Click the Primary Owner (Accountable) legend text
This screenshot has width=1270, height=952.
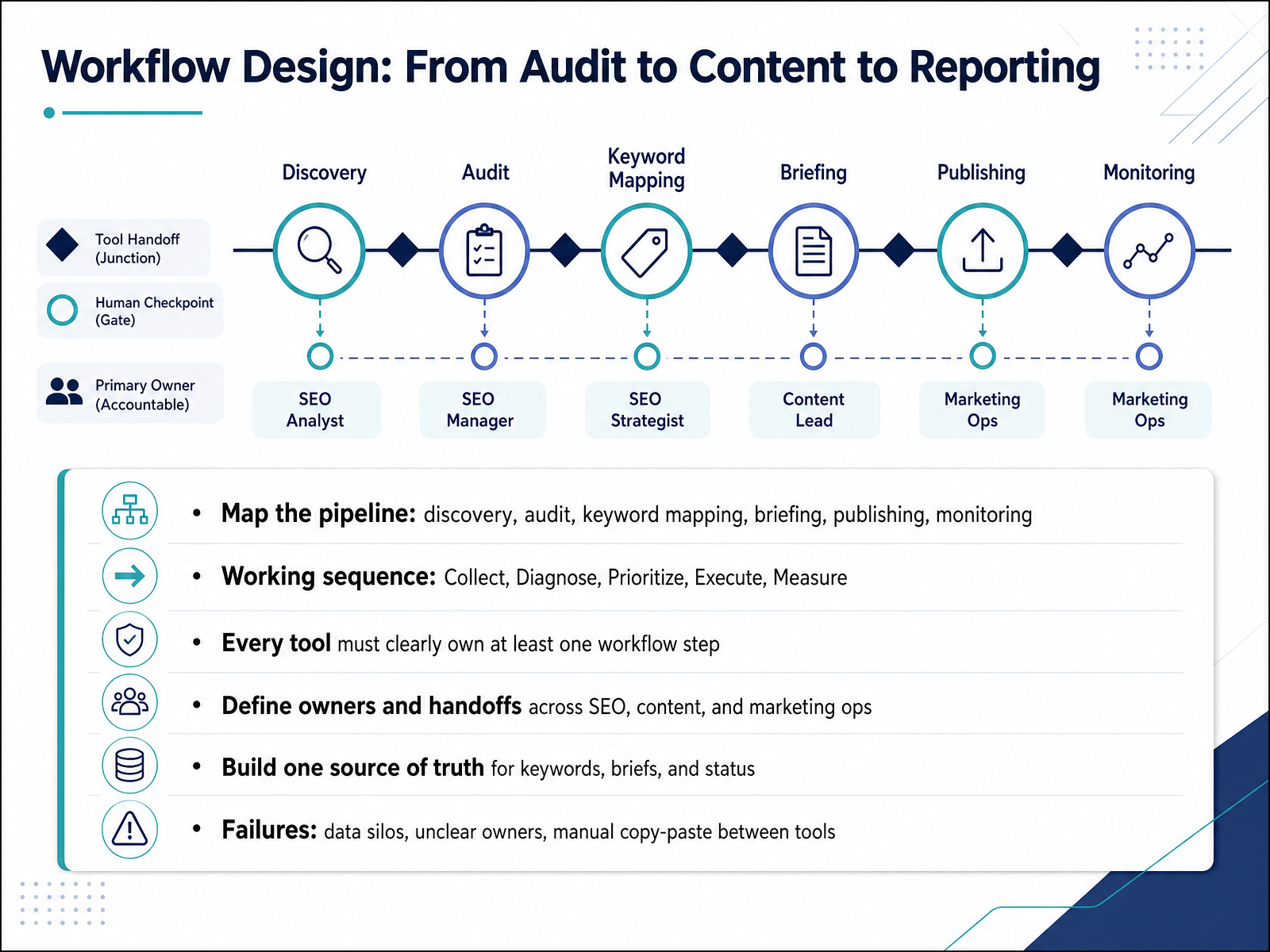(x=144, y=394)
